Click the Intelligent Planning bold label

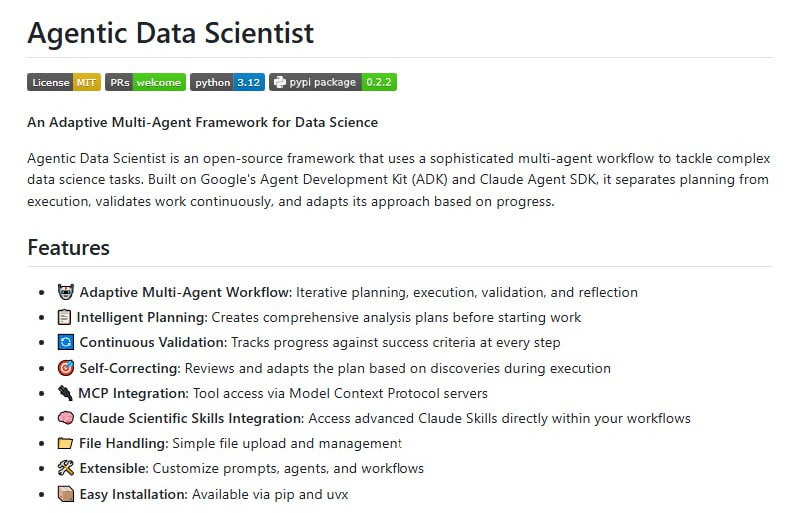tap(142, 317)
